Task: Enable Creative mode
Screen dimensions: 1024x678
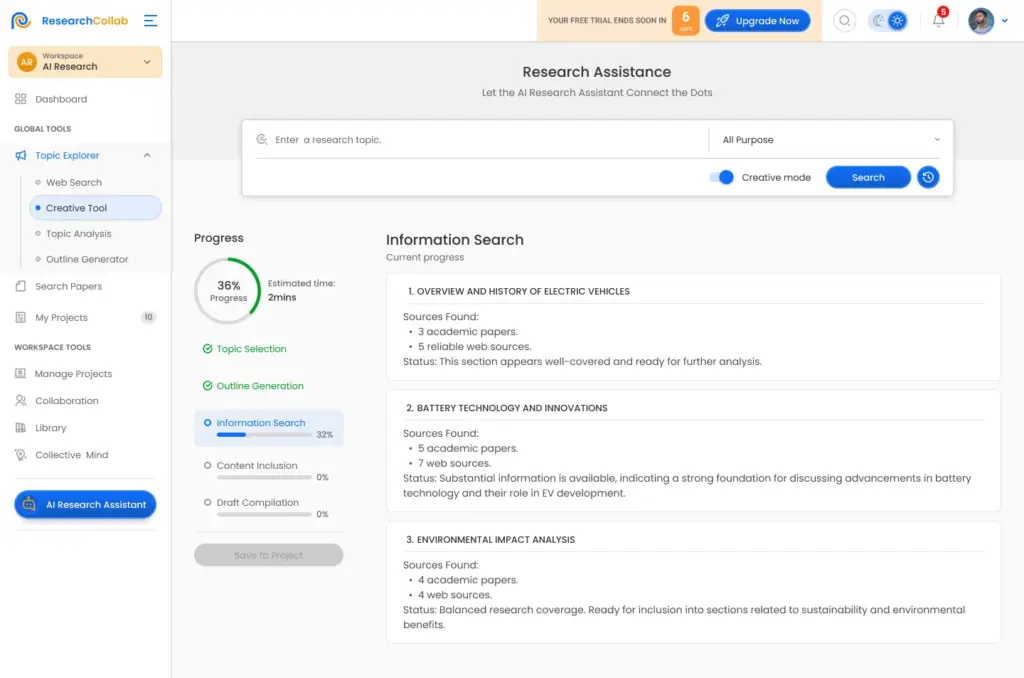Action: pyautogui.click(x=722, y=176)
